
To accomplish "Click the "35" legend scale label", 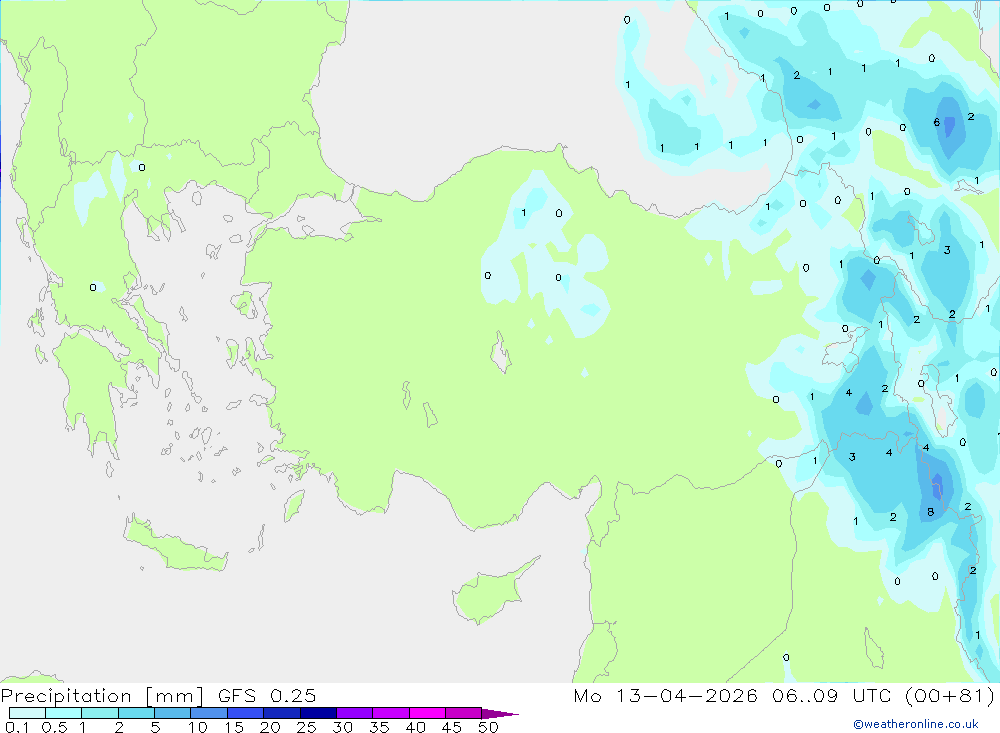I will coord(379,727).
